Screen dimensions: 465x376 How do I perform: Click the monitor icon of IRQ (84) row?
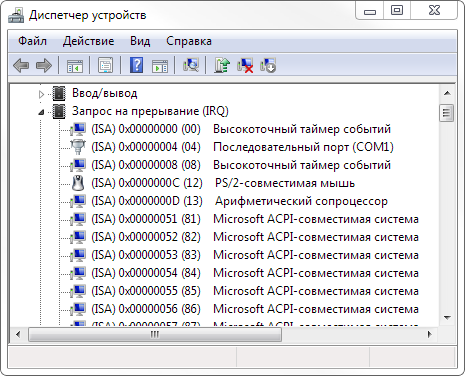tap(78, 273)
